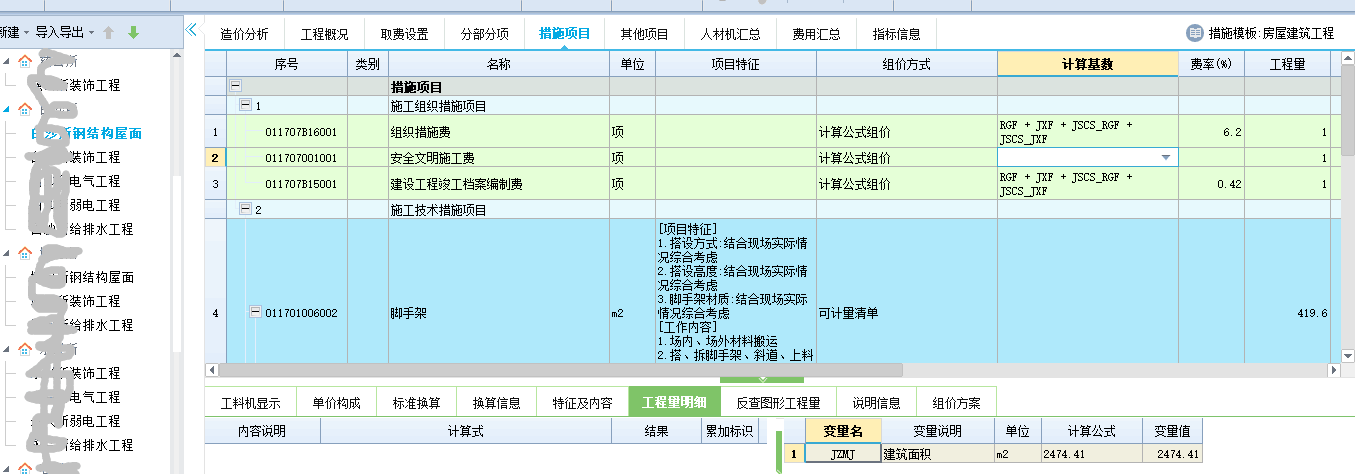Screen dimensions: 1355x474
Task: Click the 6.2 fee rate cell
Action: click(1210, 132)
